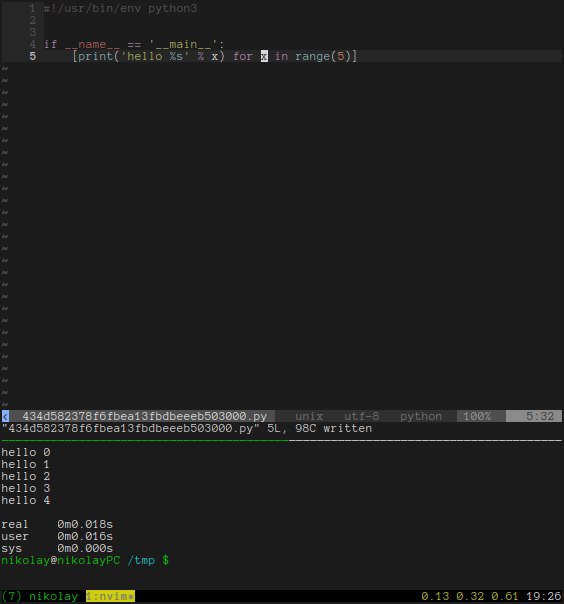The height and width of the screenshot is (604, 564).
Task: Click the 'sys 0m0.000s' timing line
Action: coord(57,548)
